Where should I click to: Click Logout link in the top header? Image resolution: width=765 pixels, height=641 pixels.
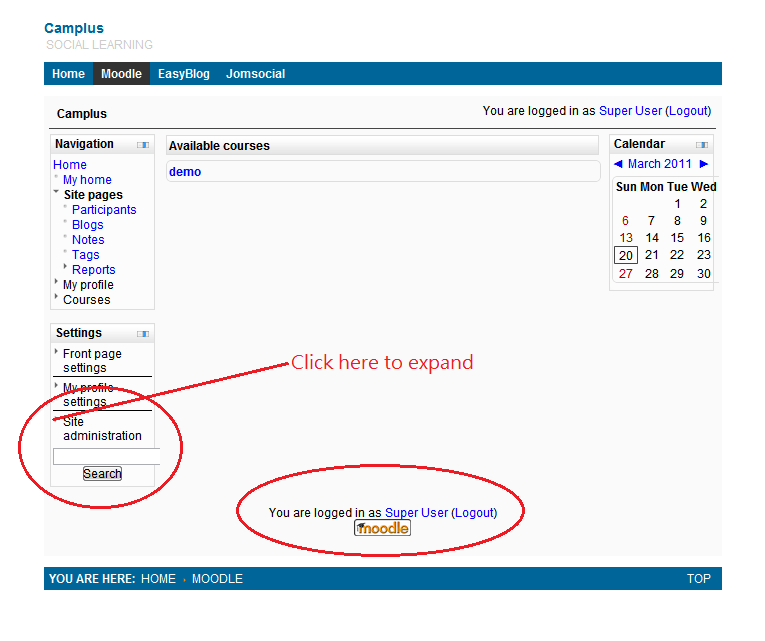point(687,111)
